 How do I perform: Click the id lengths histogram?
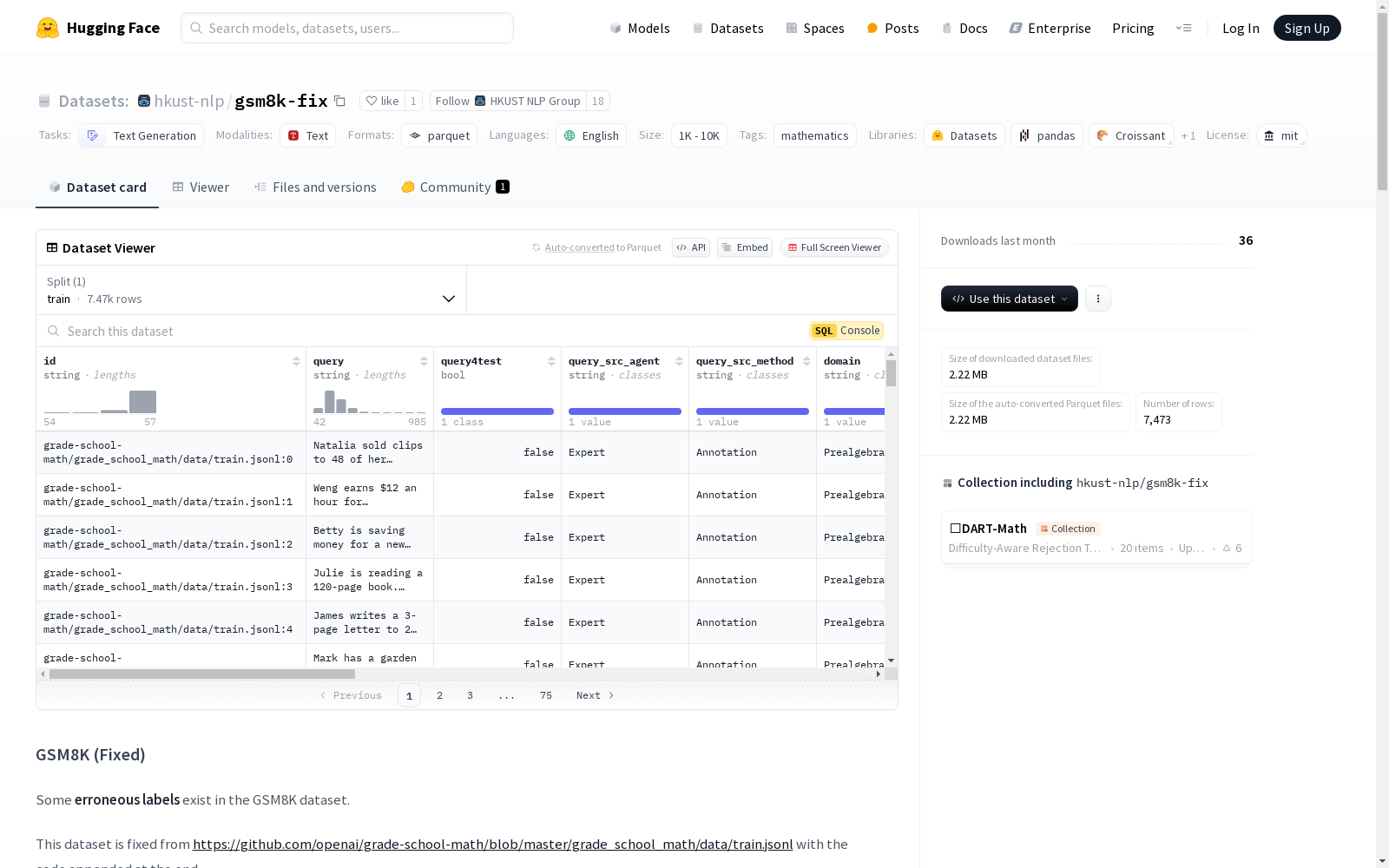100,402
